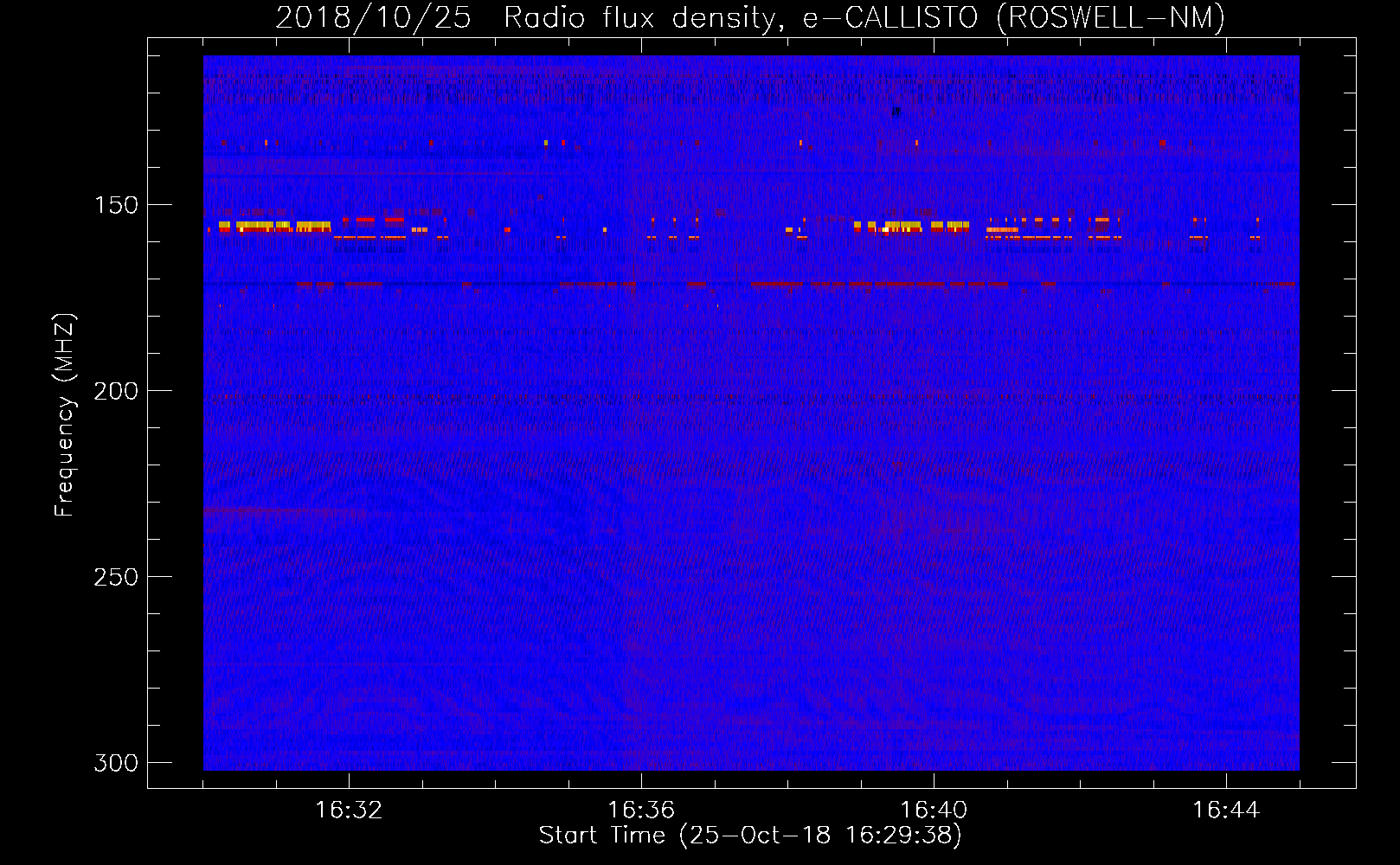Viewport: 1400px width, 865px height.
Task: Click the 16:40 time tick label
Action: coord(934,810)
